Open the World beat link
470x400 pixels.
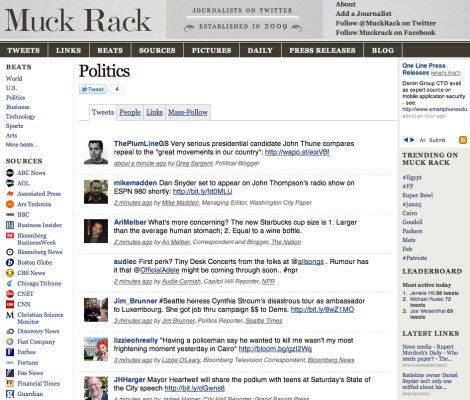[14, 79]
